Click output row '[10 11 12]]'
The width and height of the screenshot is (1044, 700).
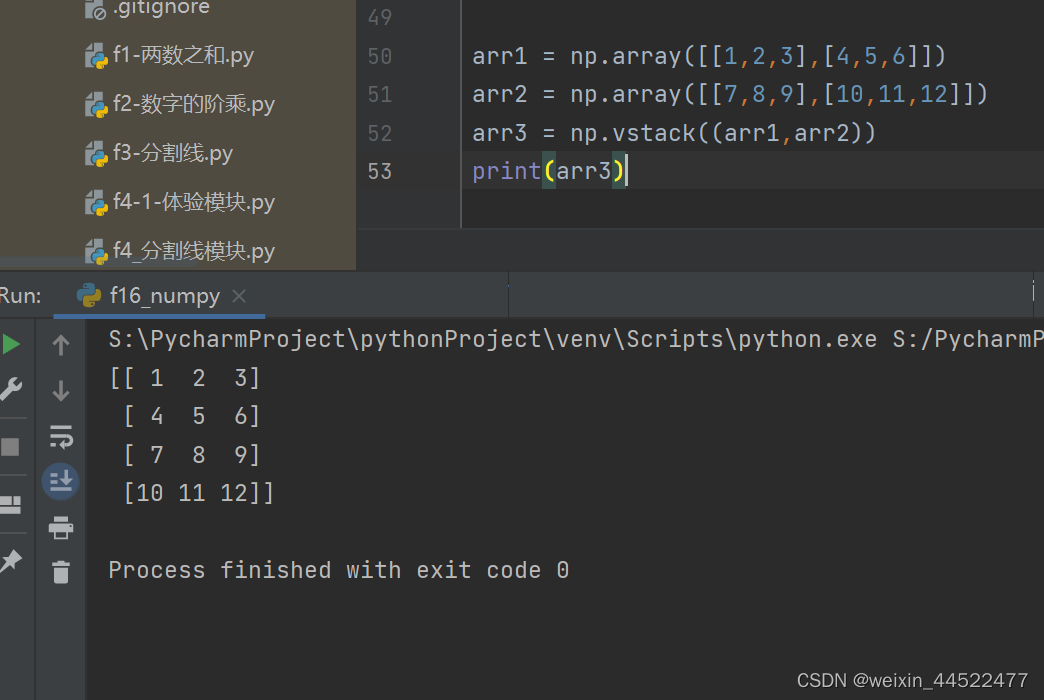(x=198, y=493)
